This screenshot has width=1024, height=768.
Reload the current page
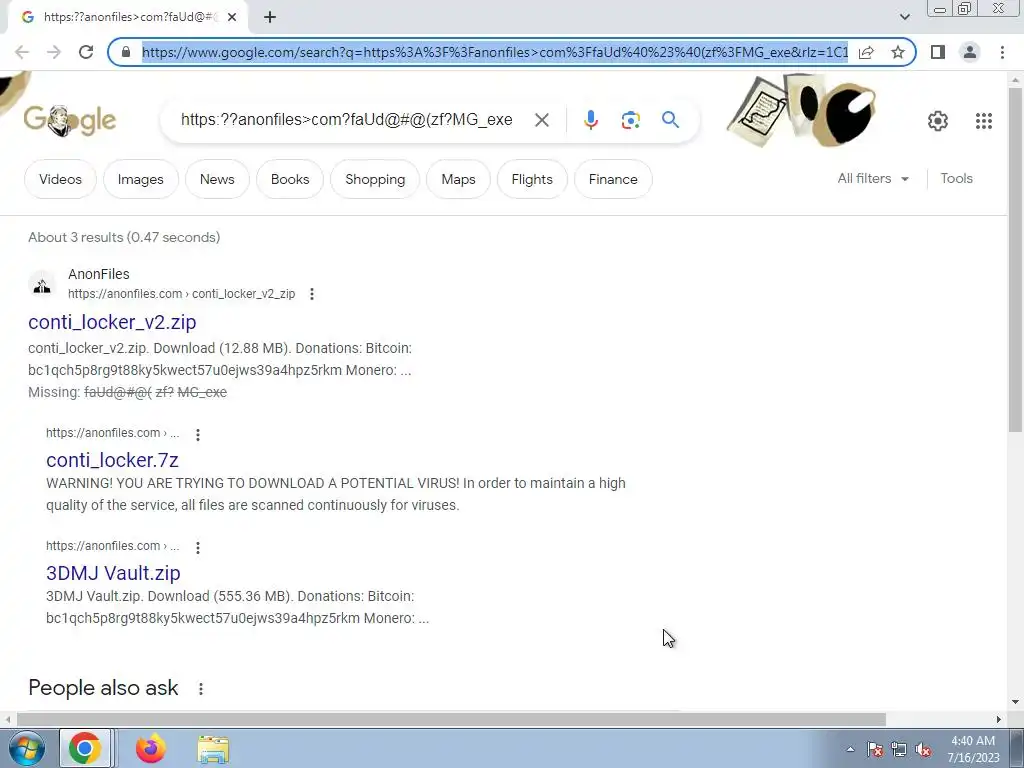point(86,52)
